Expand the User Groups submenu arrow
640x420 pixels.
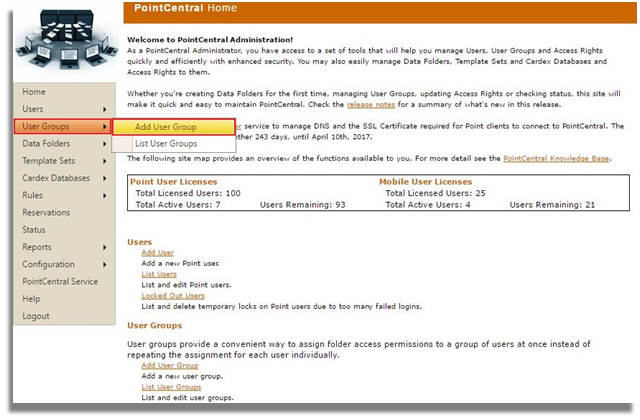[x=104, y=127]
